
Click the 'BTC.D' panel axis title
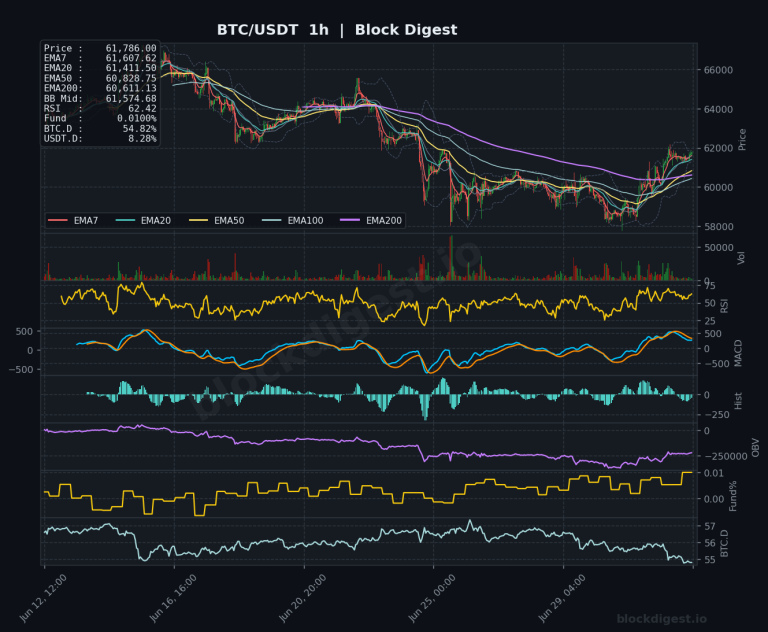(x=724, y=543)
